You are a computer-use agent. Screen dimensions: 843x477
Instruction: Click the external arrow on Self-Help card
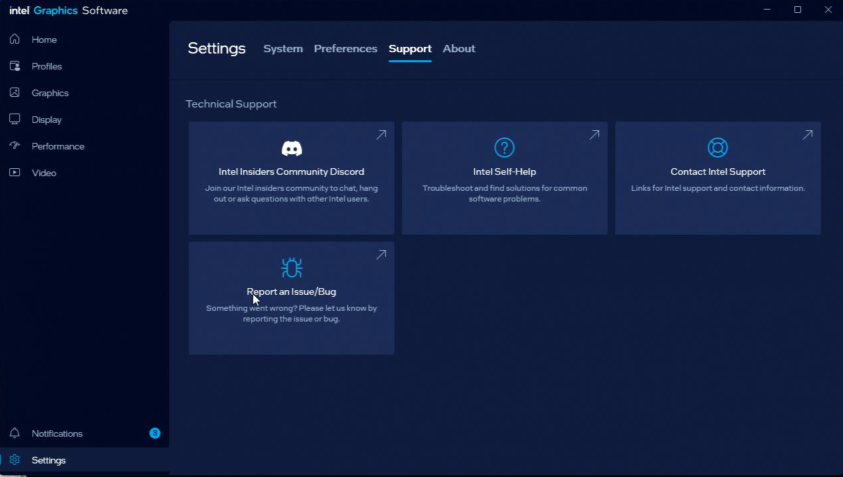point(594,135)
